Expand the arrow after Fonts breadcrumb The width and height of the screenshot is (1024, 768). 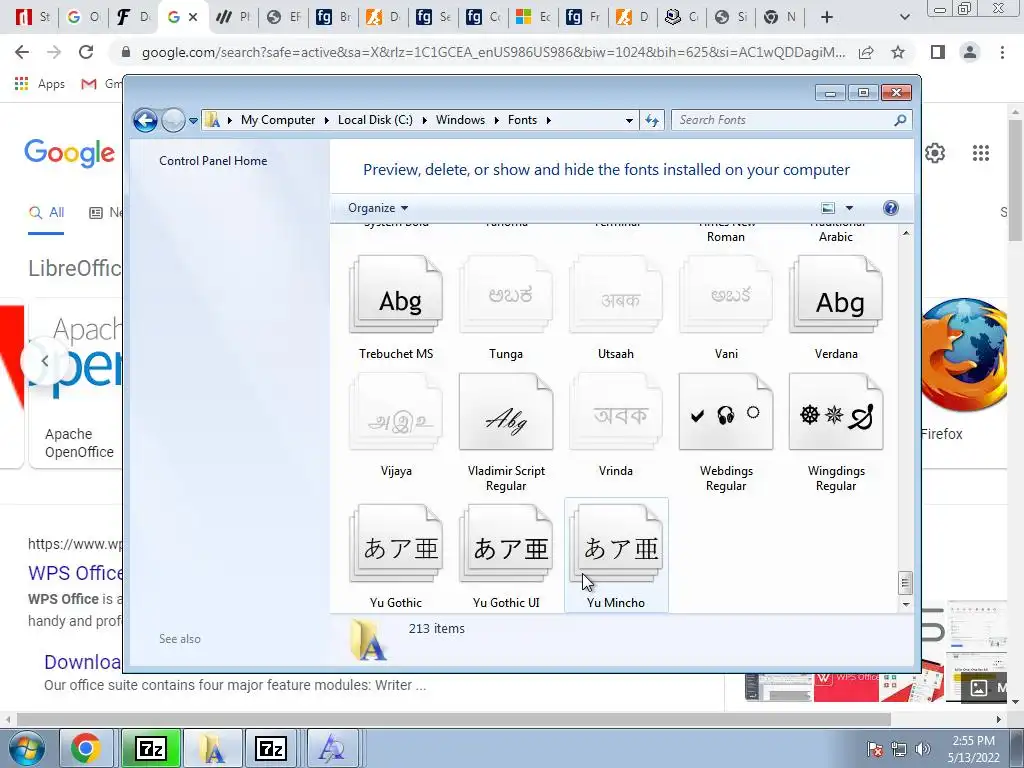pyautogui.click(x=548, y=120)
